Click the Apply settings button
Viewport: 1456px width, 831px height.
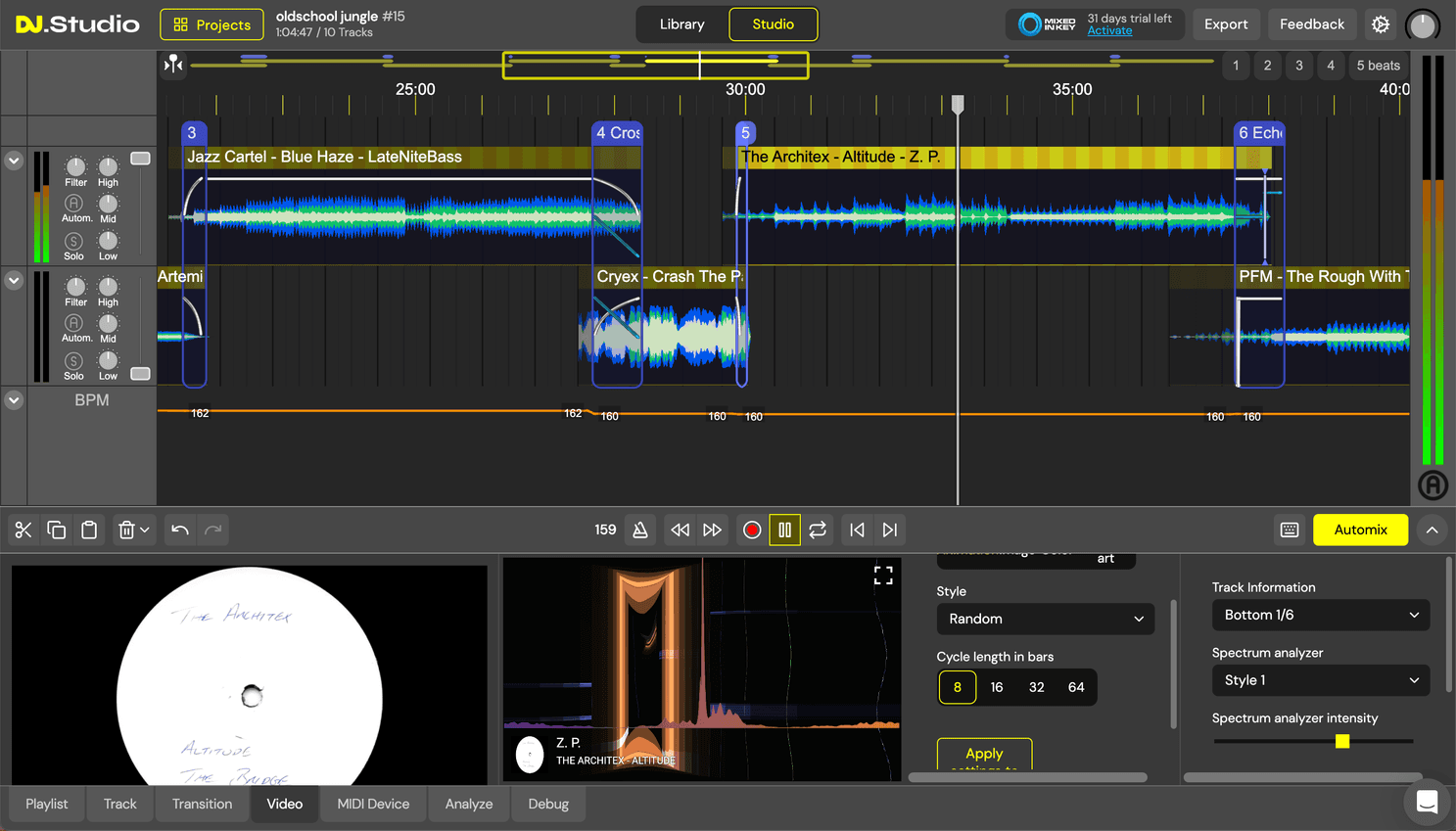(984, 754)
